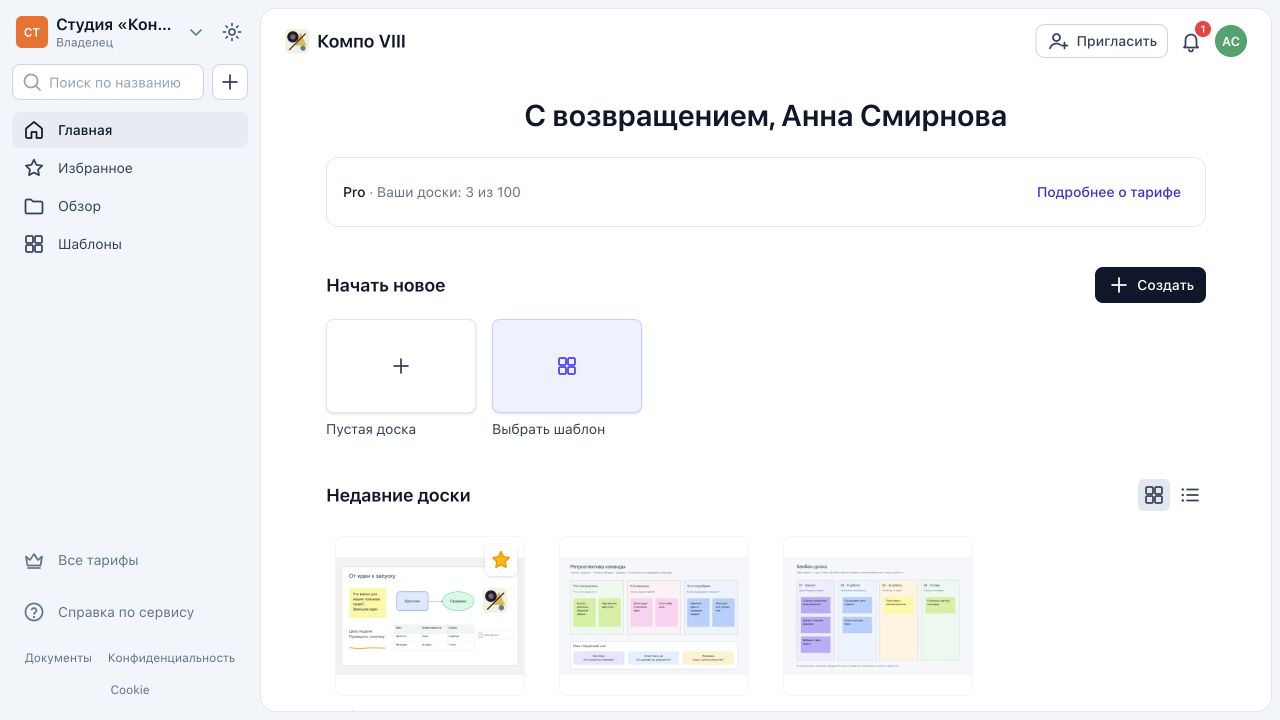This screenshot has width=1280, height=720.
Task: Click the plus button beside search
Action: click(230, 82)
